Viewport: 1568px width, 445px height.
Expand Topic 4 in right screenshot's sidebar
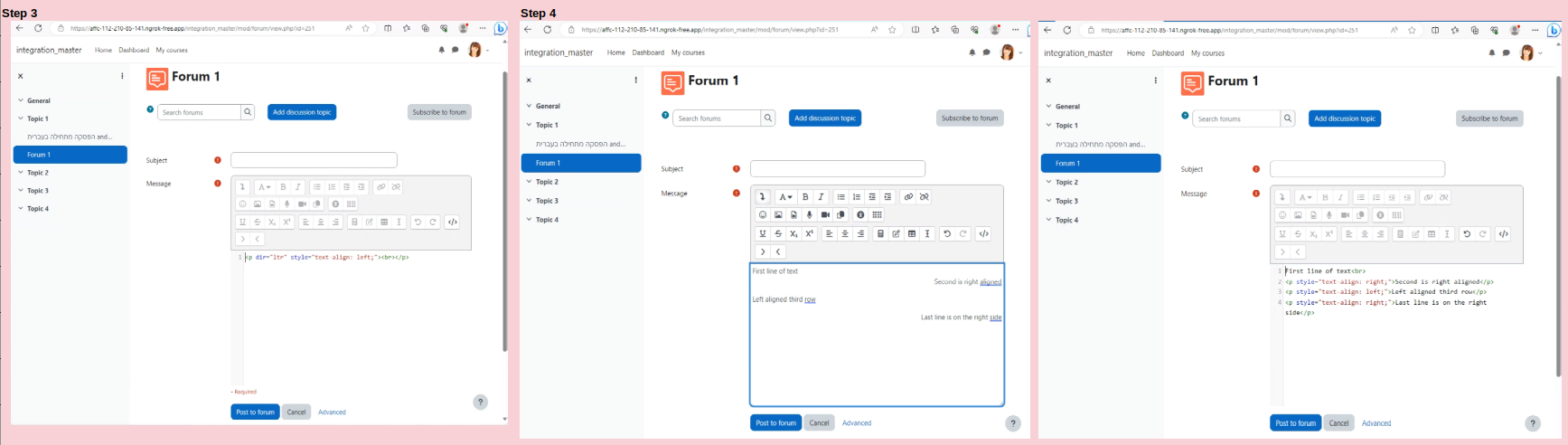point(1049,220)
